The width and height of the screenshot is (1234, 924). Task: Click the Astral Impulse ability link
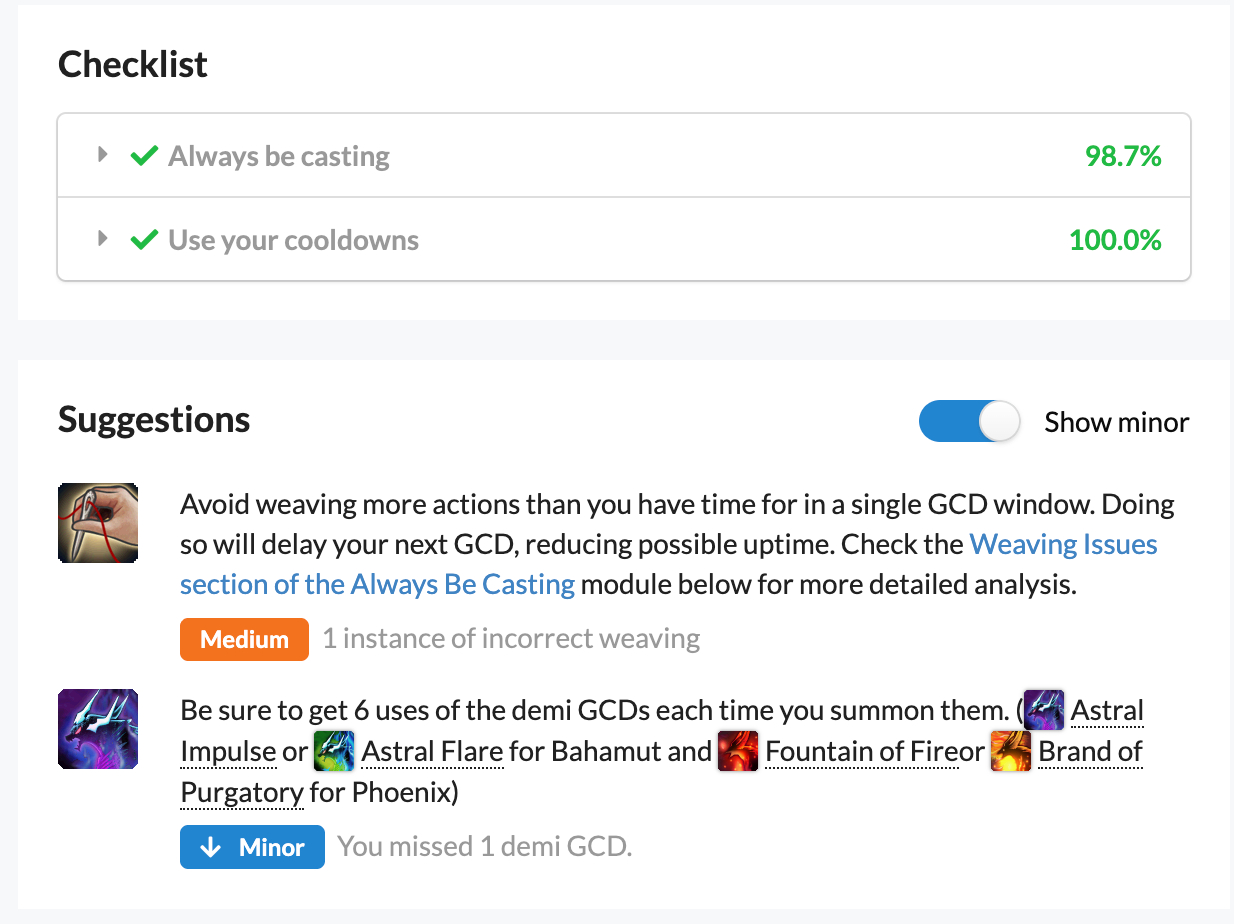1107,711
